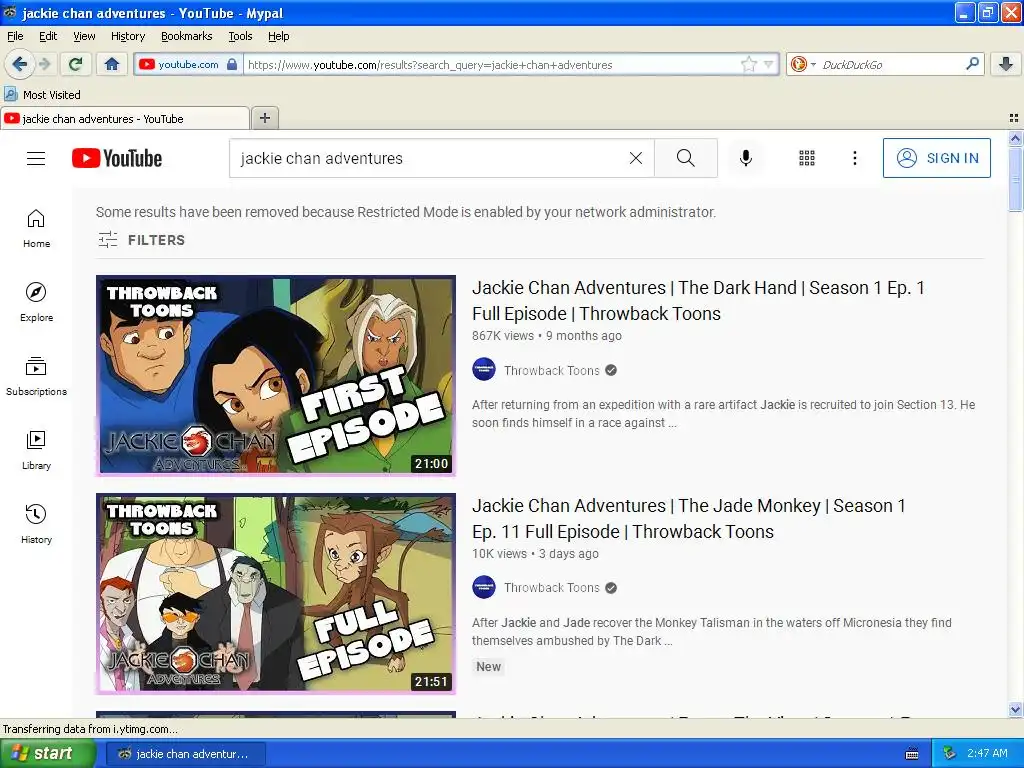The image size is (1024, 768).
Task: Click the YouTube logo
Action: [117, 158]
